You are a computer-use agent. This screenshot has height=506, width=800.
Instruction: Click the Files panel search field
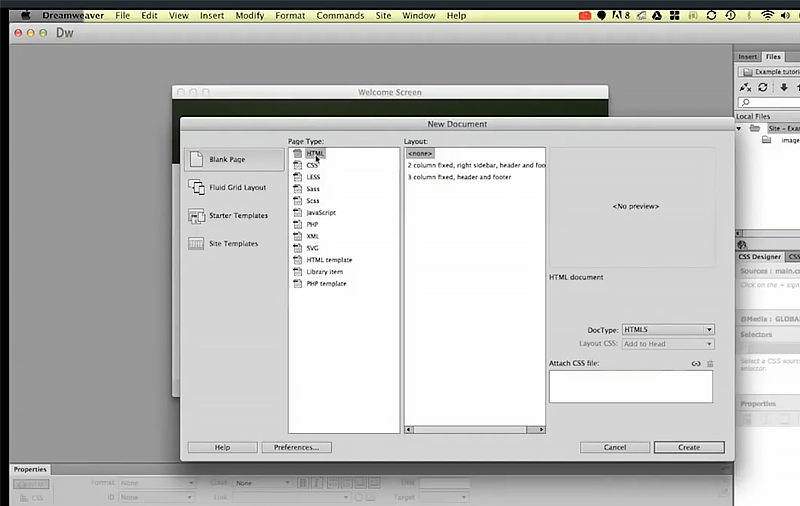coord(769,103)
